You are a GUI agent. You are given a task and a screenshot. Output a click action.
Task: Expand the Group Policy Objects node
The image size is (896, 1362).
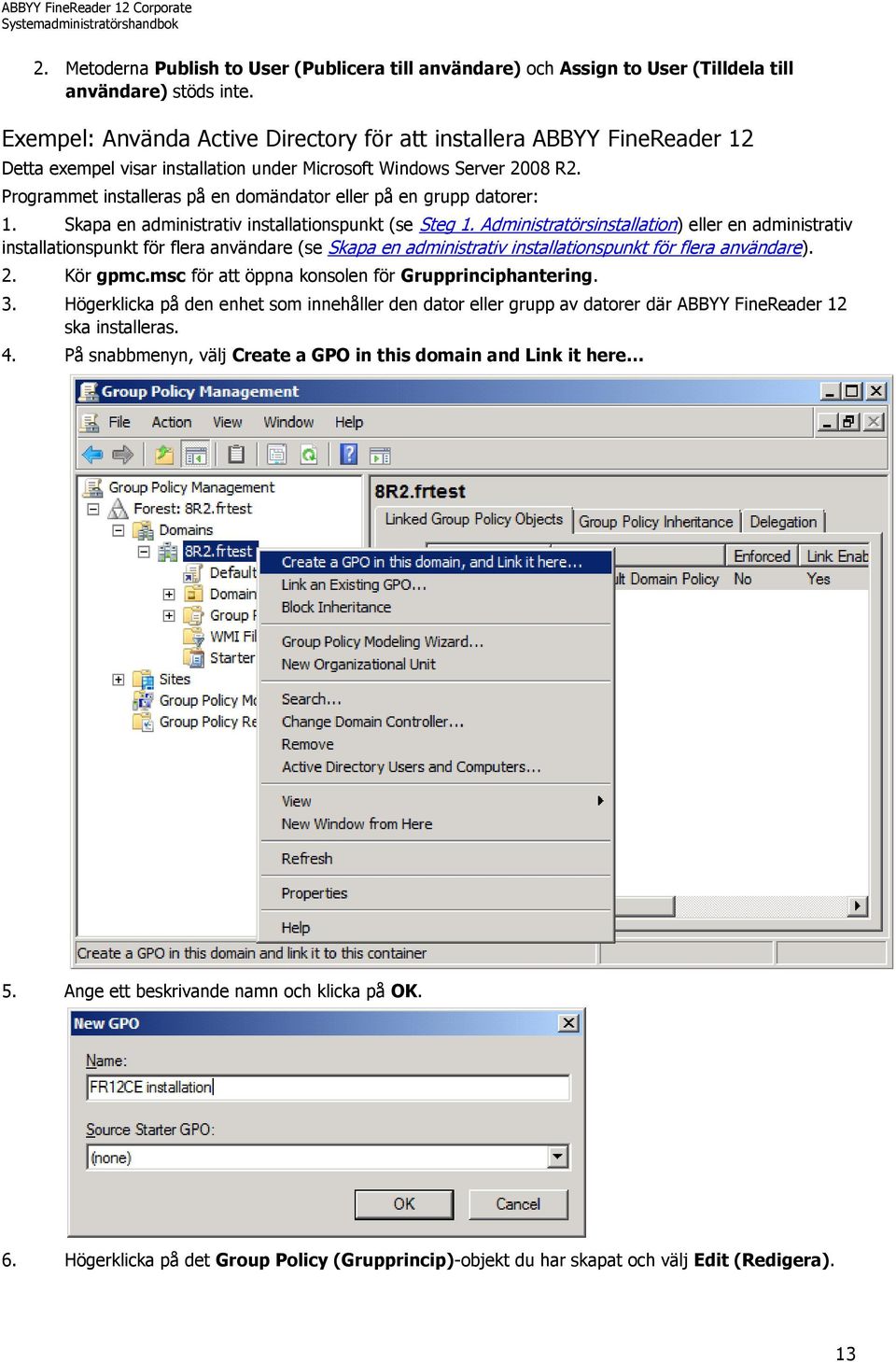point(169,615)
